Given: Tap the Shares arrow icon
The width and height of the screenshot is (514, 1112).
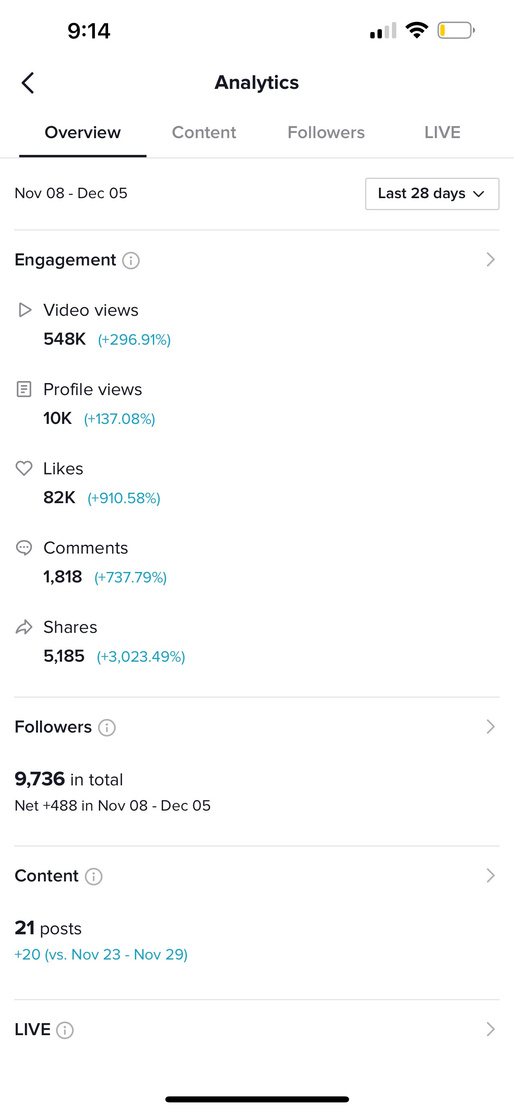Looking at the screenshot, I should (25, 628).
